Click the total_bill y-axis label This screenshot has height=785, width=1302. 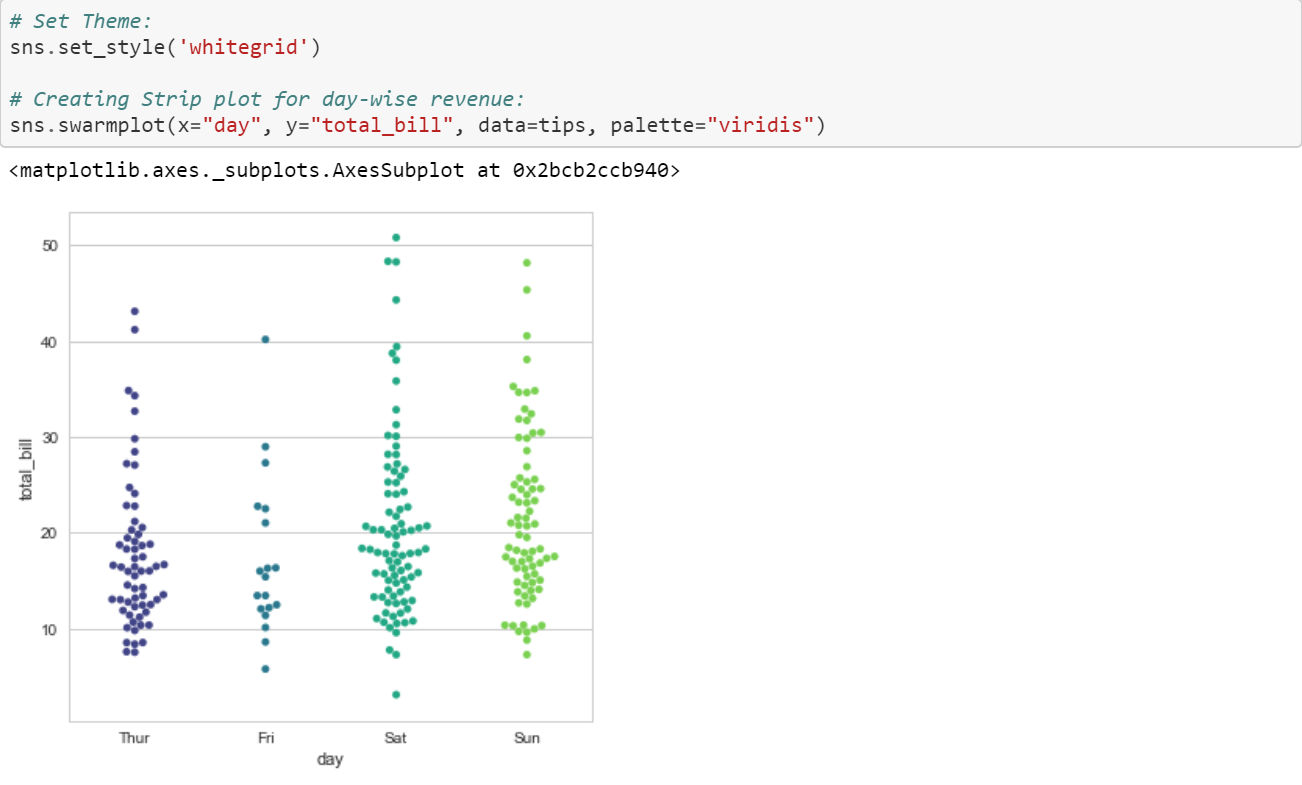coord(27,470)
